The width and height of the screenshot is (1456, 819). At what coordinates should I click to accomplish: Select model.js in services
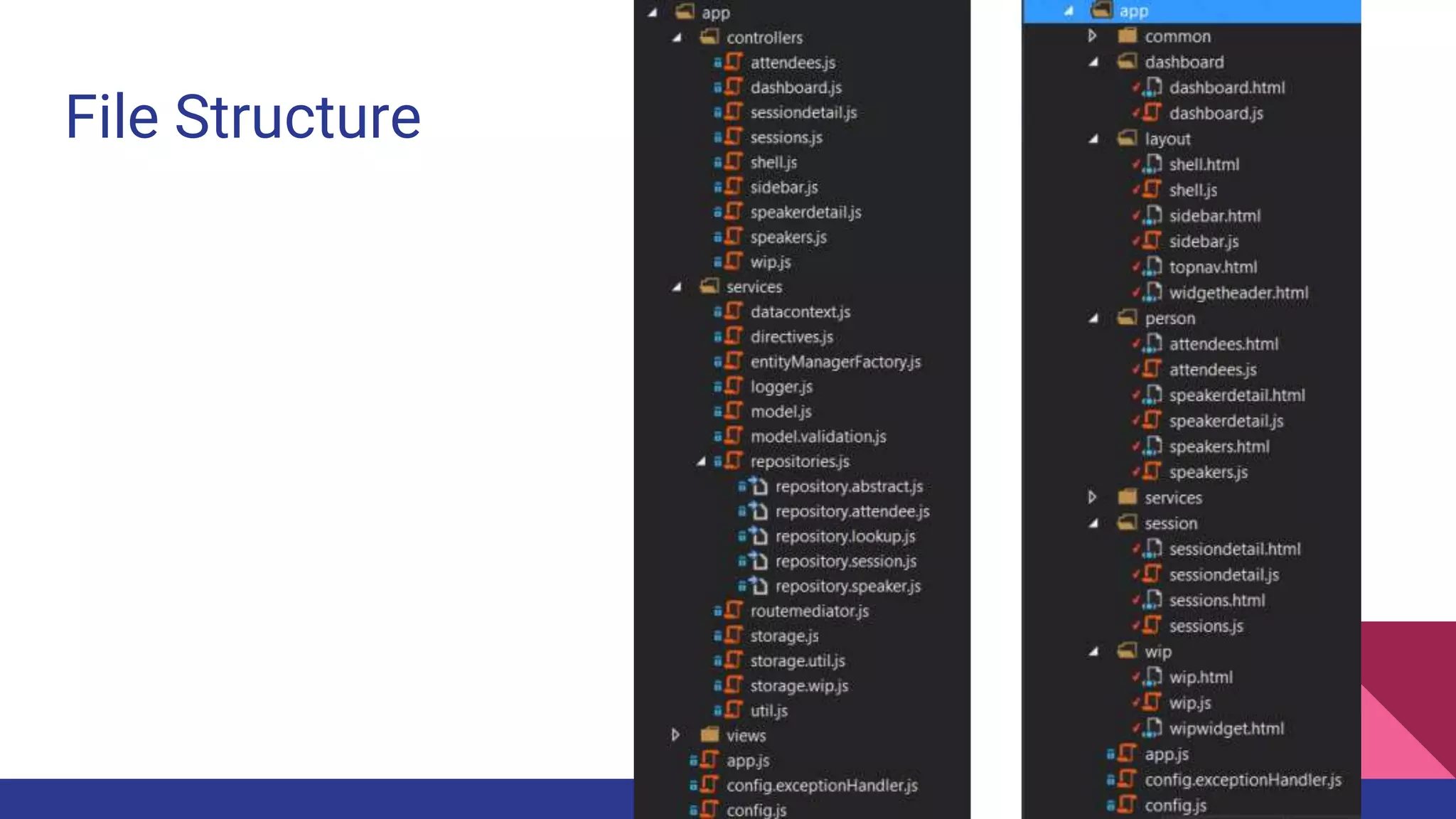click(x=781, y=412)
